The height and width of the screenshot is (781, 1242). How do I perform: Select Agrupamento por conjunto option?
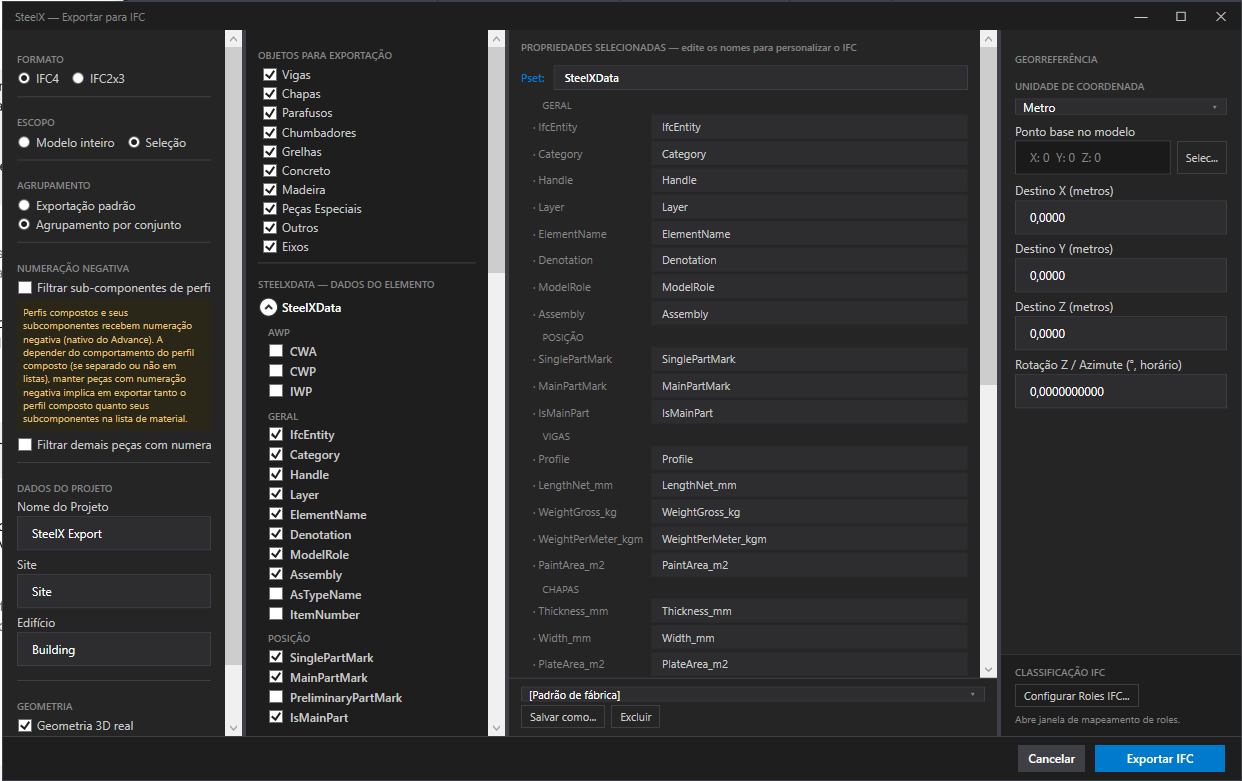[x=24, y=225]
